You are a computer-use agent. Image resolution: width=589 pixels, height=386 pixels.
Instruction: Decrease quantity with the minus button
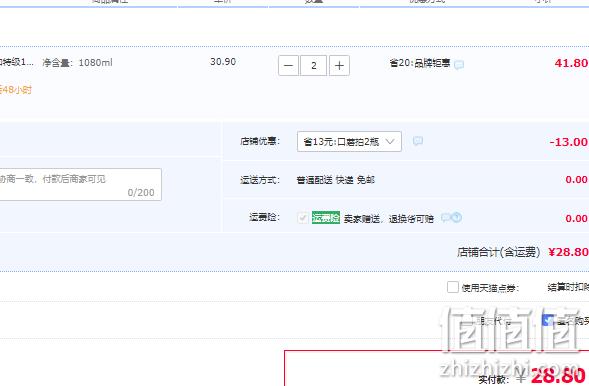pyautogui.click(x=288, y=66)
